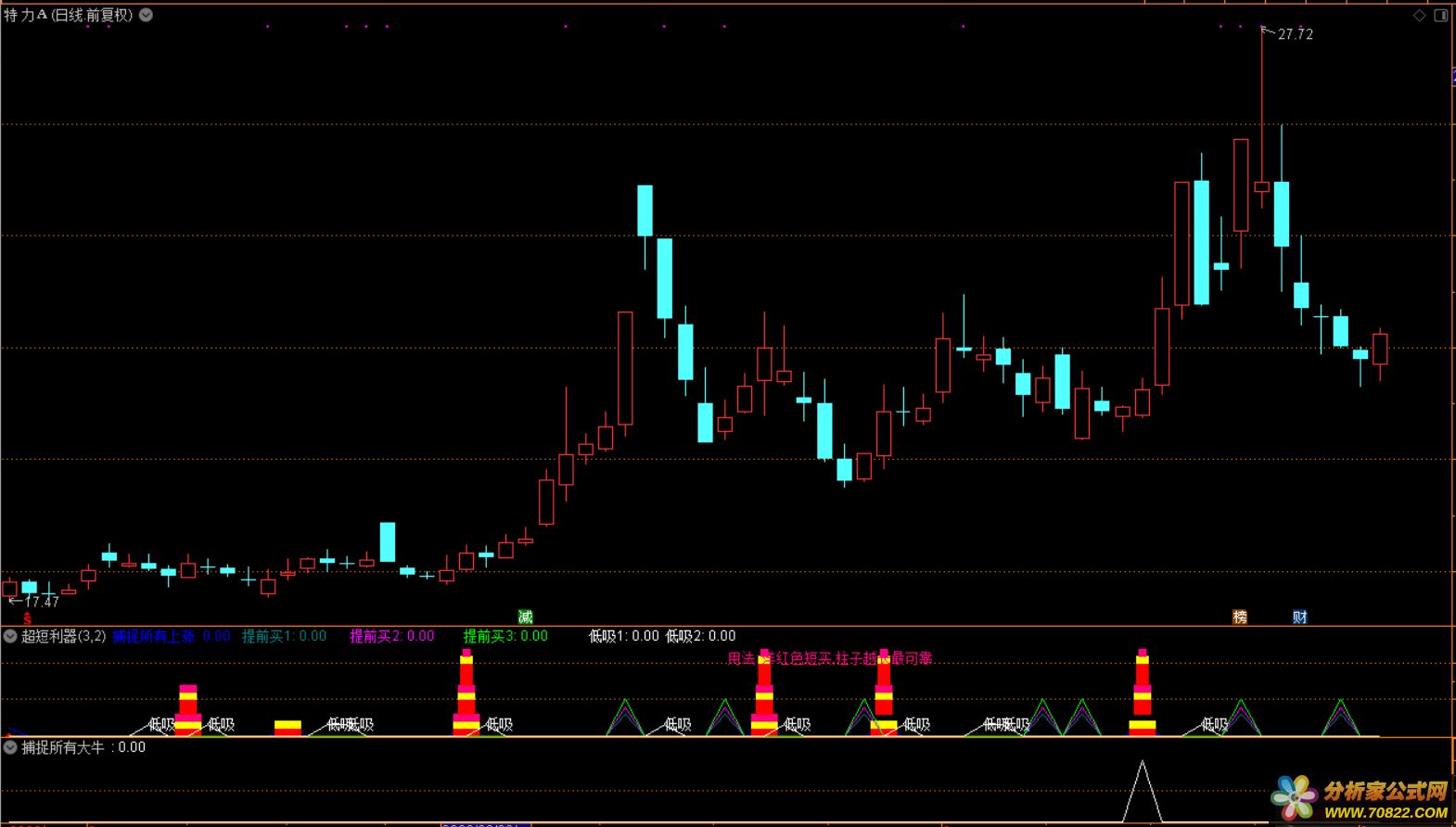
Task: Click the diamond icon in the chart corner
Action: pyautogui.click(x=1419, y=16)
